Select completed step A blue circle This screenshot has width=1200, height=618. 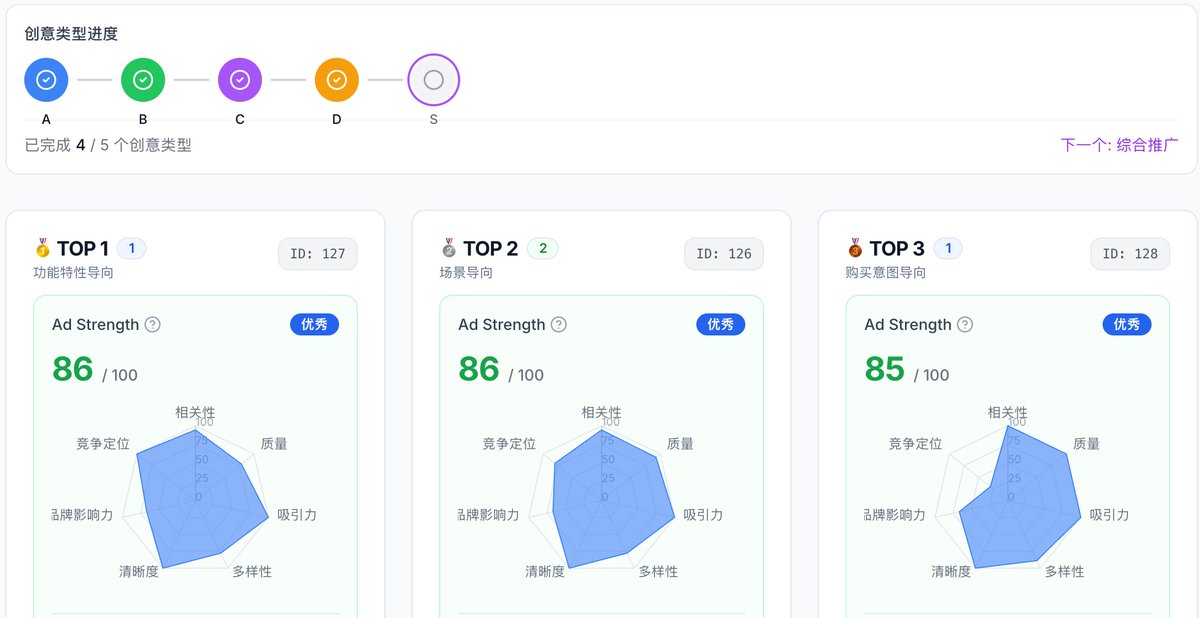point(46,80)
